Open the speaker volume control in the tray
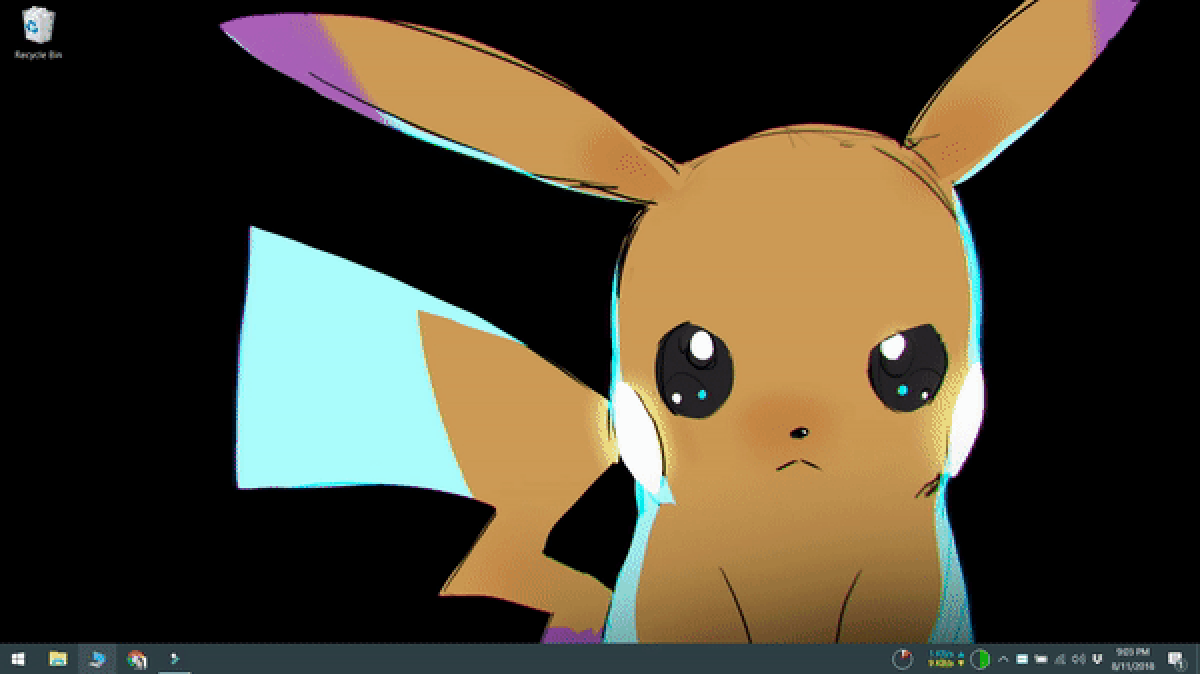The image size is (1200, 674). click(1078, 660)
